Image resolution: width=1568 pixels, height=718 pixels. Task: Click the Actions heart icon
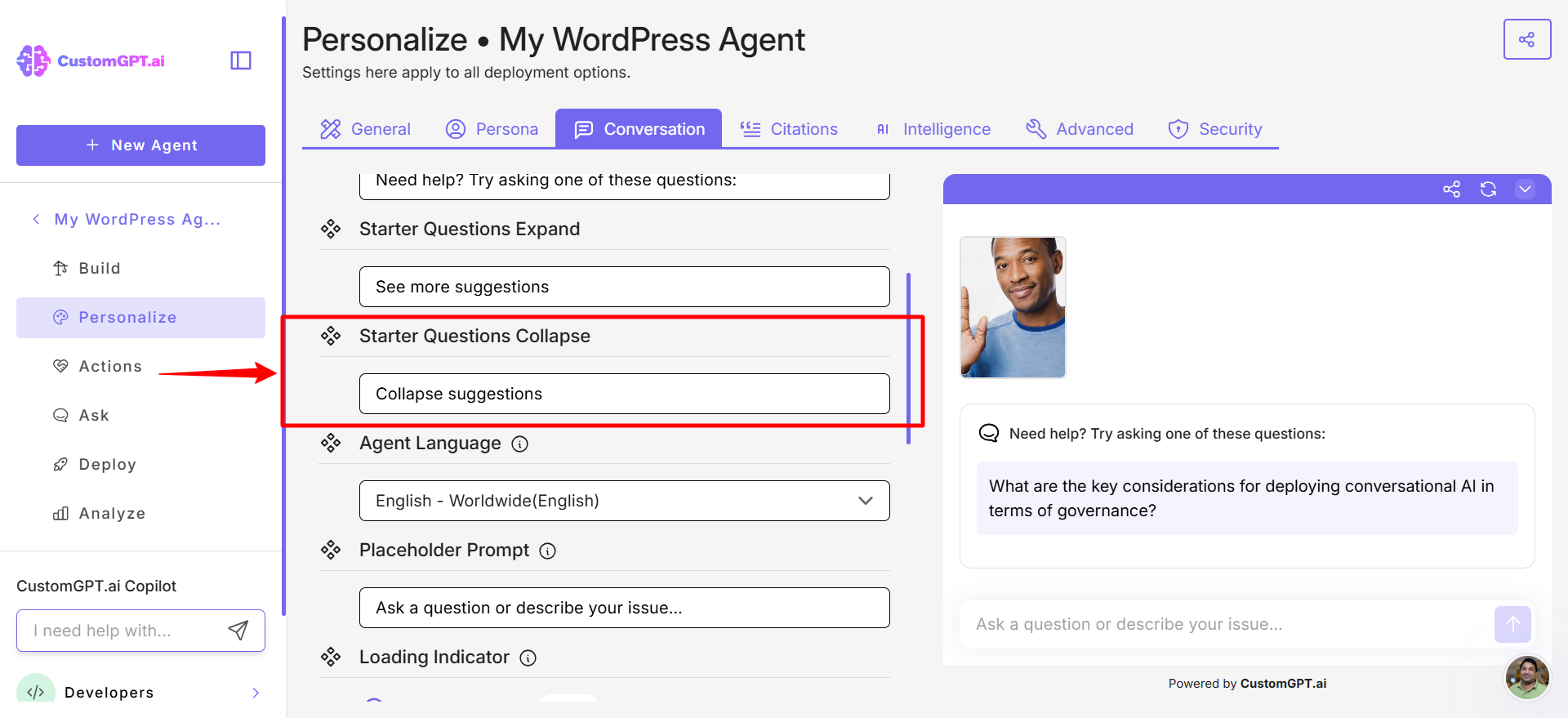60,367
